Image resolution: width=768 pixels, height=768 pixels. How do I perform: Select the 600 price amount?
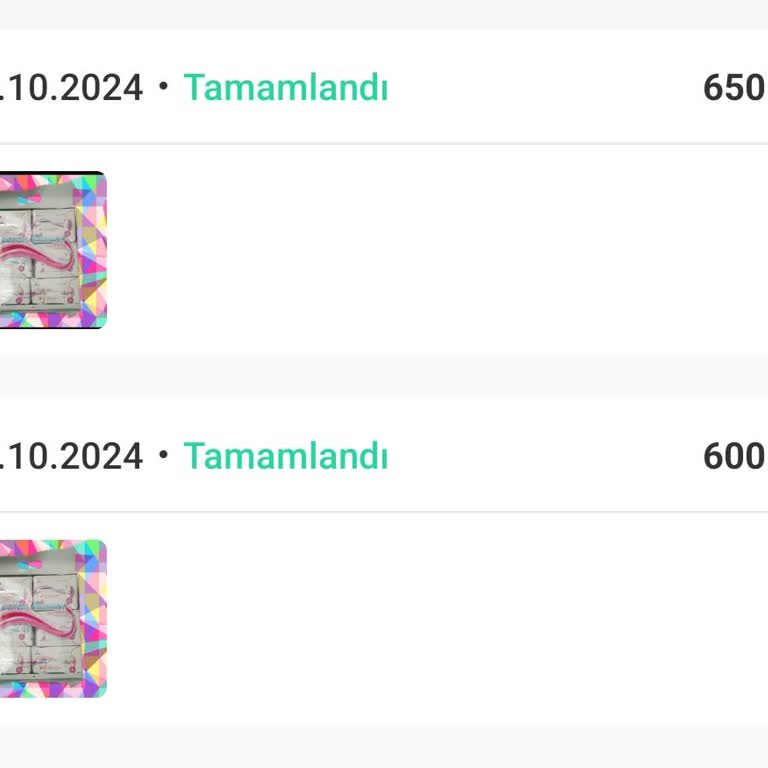(734, 456)
